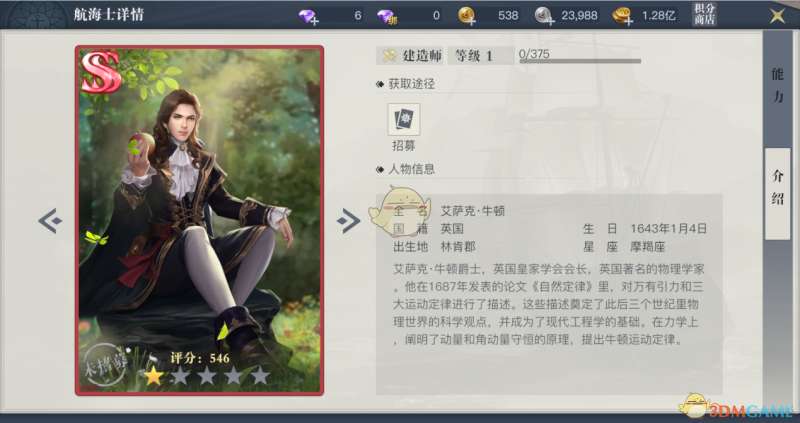The width and height of the screenshot is (800, 423).
Task: Switch to the 能力 abilities tab
Action: click(778, 85)
